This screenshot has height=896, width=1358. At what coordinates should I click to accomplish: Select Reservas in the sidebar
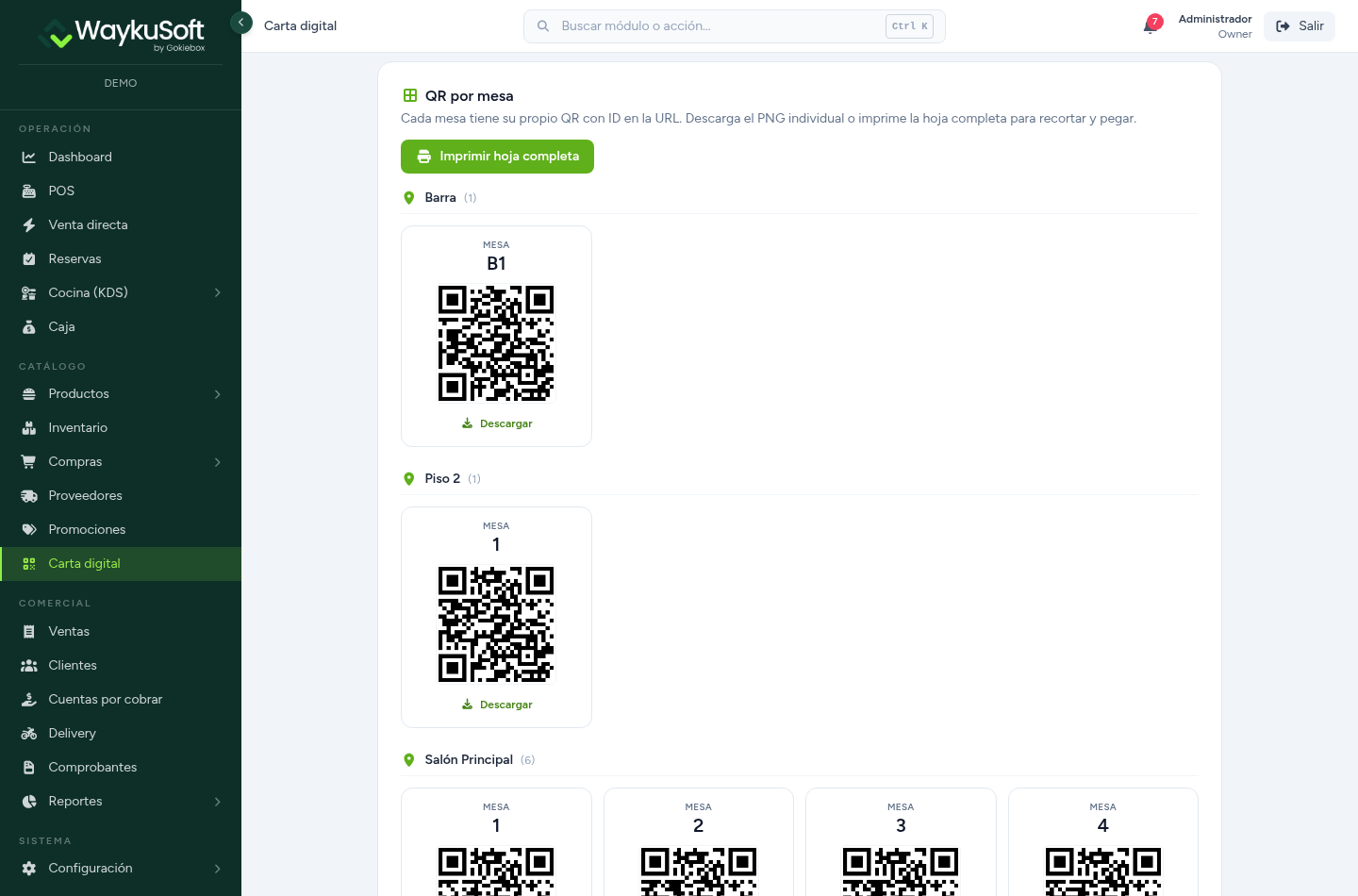click(121, 259)
